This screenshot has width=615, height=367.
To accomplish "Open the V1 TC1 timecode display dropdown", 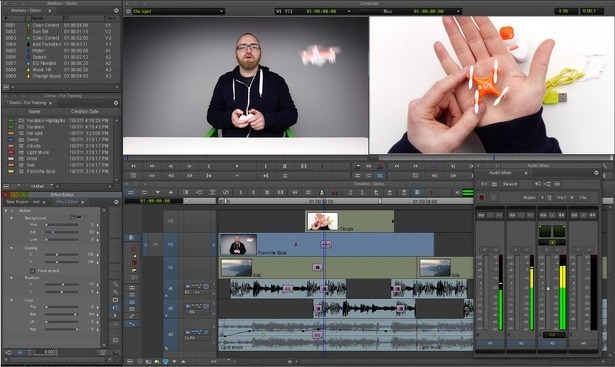I will coord(313,11).
